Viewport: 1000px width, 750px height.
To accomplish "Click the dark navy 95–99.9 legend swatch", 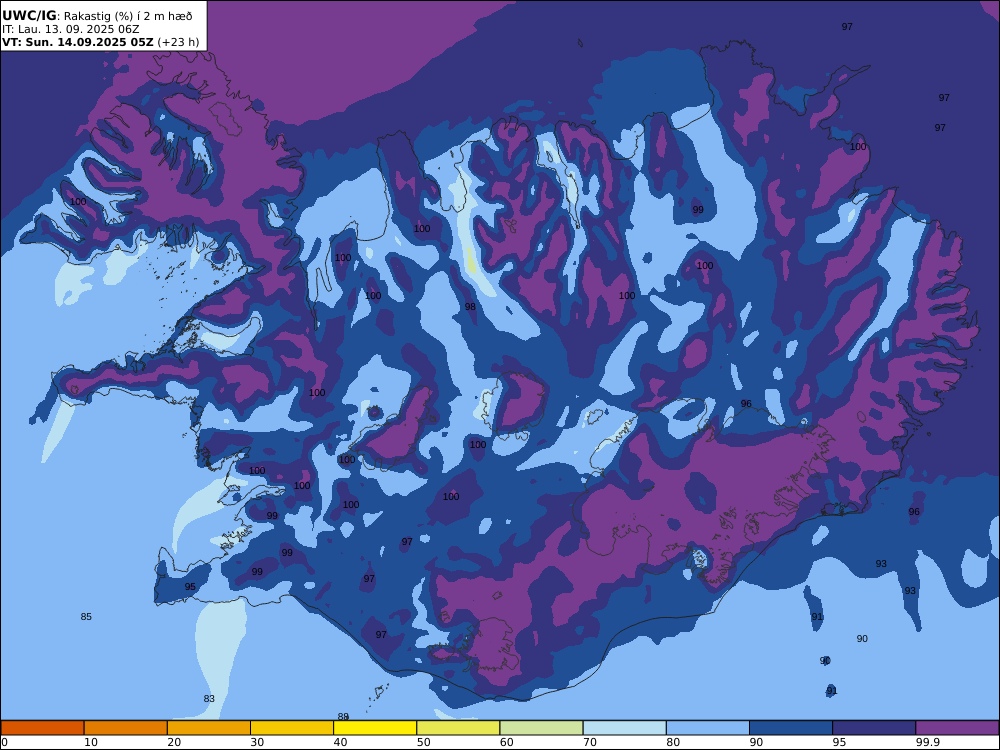I will click(x=874, y=728).
